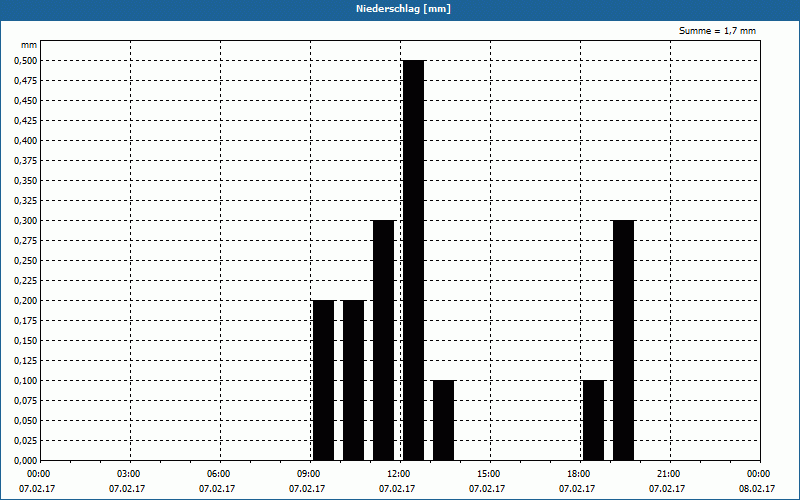Click the "0,175" y-axis value

click(x=26, y=321)
